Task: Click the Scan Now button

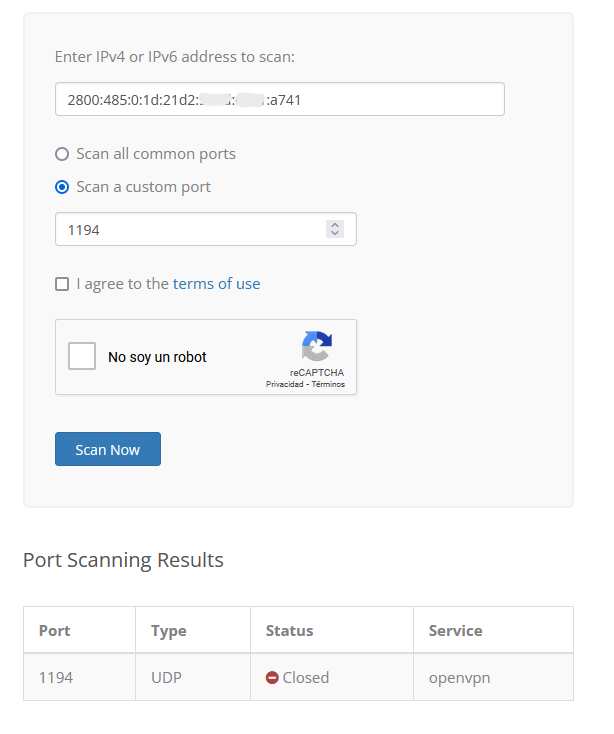Action: click(108, 449)
